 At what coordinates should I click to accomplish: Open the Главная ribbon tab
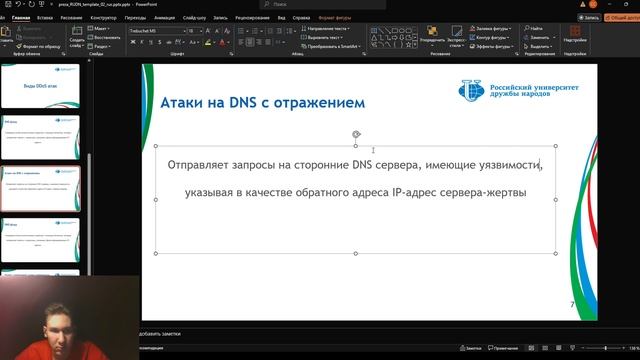pyautogui.click(x=21, y=18)
